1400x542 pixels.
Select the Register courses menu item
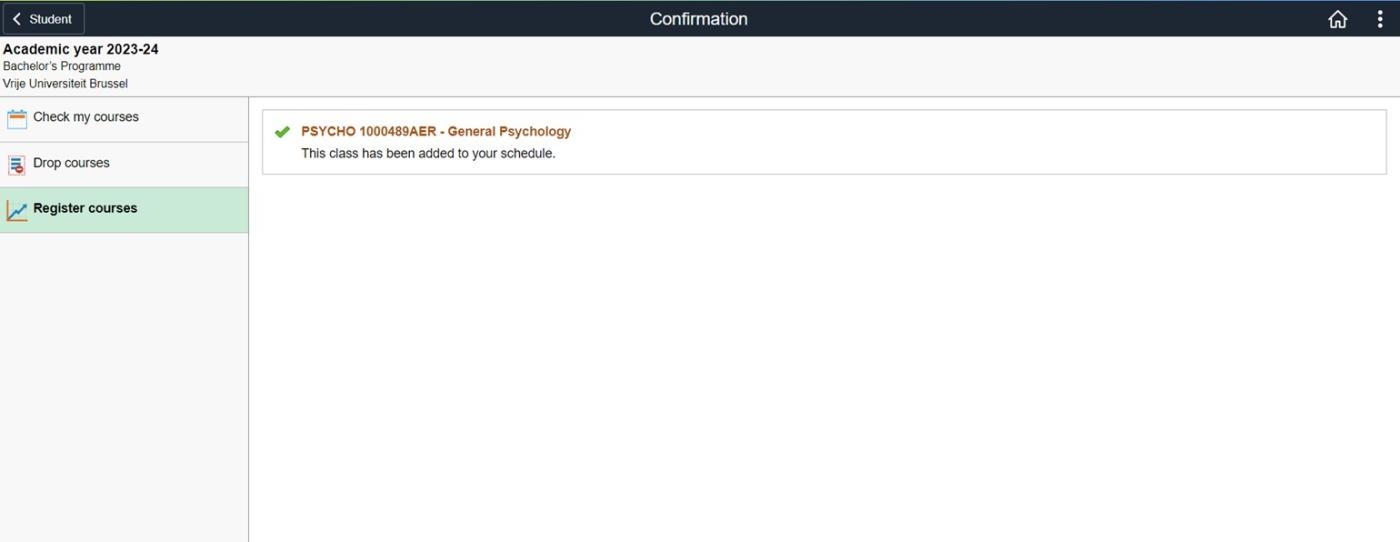click(x=85, y=209)
